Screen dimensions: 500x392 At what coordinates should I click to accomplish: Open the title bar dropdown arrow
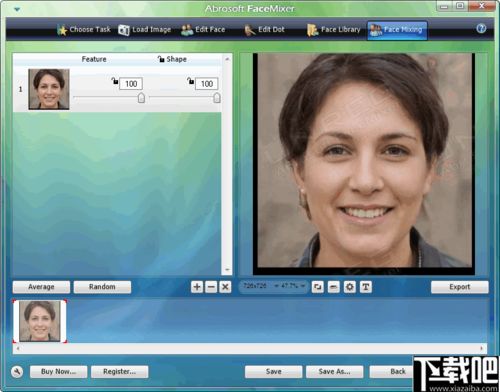tap(17, 9)
